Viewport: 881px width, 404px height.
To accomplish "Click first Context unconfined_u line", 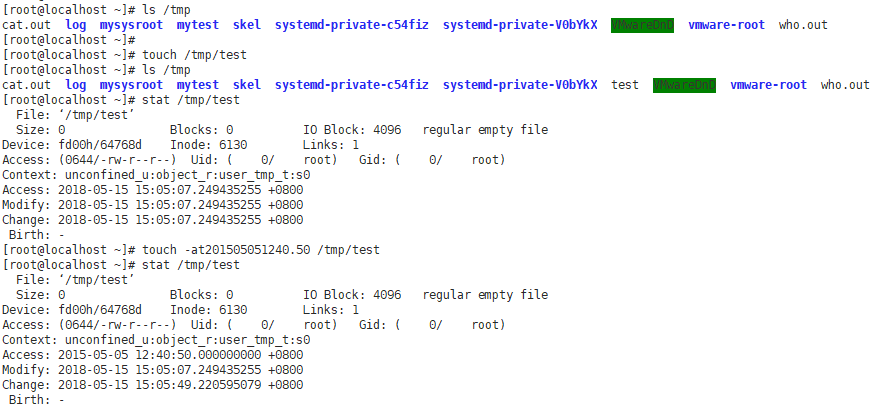I will (x=156, y=175).
